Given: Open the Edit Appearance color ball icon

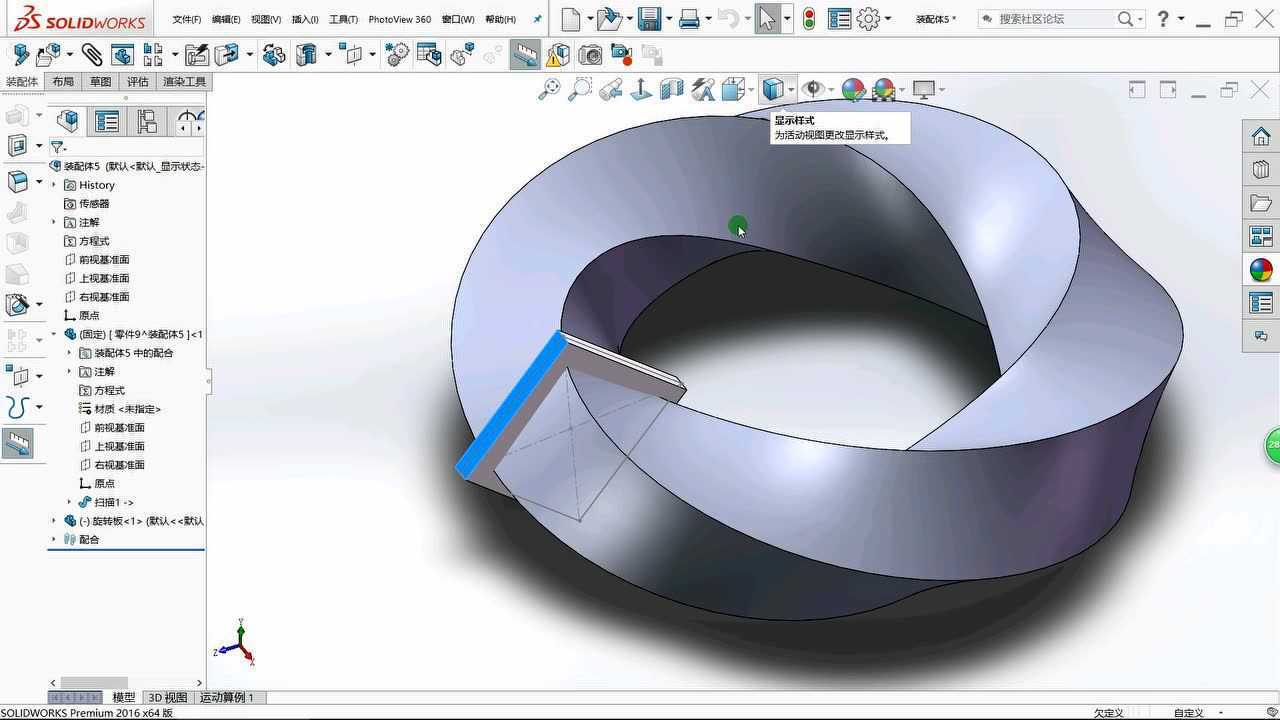Looking at the screenshot, I should point(852,90).
